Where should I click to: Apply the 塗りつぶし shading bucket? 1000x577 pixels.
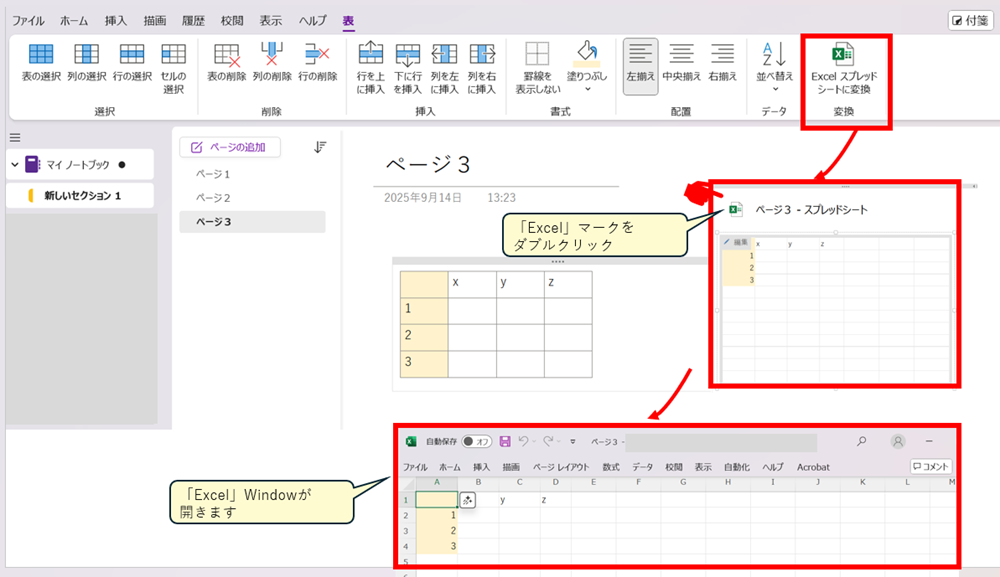coord(587,54)
